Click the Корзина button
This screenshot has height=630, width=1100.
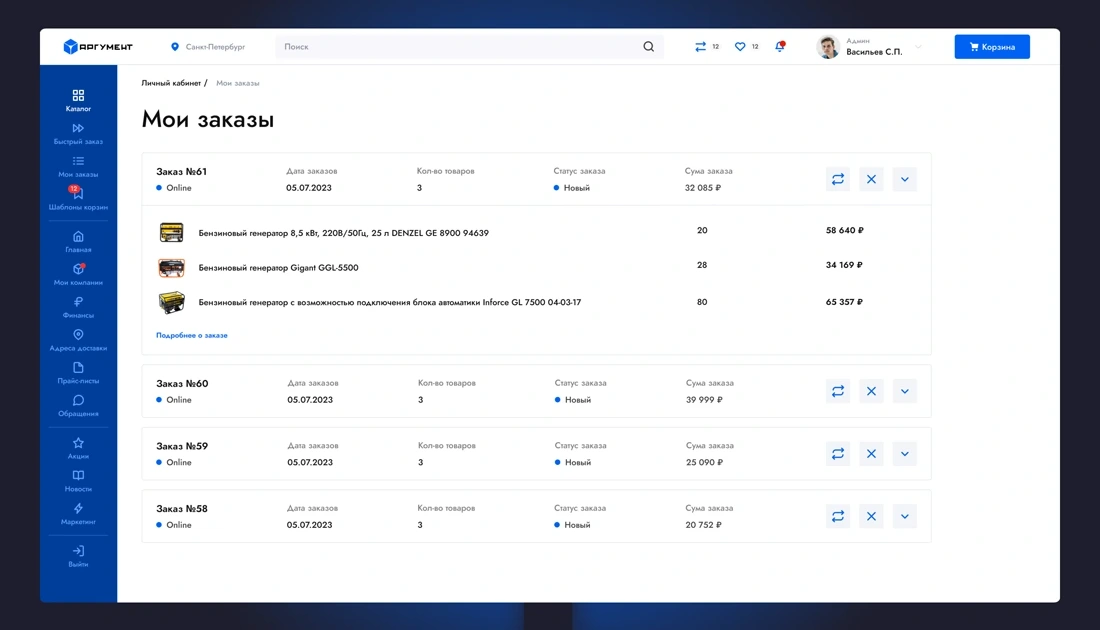[992, 46]
